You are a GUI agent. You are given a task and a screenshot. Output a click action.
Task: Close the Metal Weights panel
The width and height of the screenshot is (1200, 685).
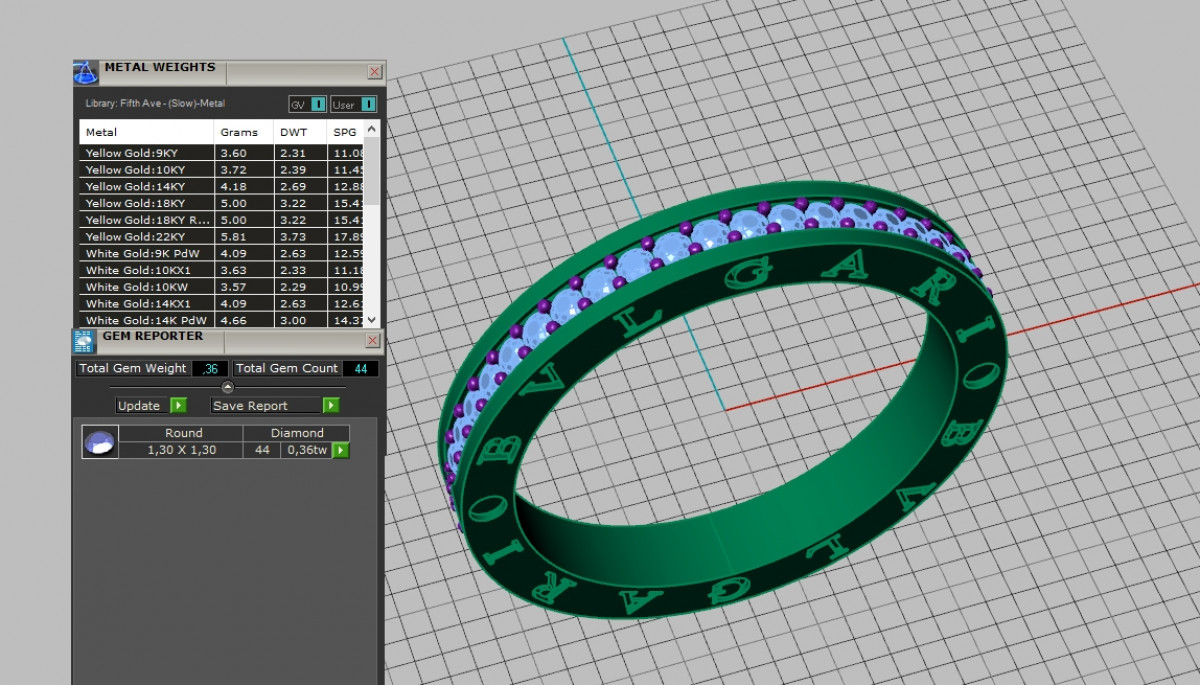374,72
